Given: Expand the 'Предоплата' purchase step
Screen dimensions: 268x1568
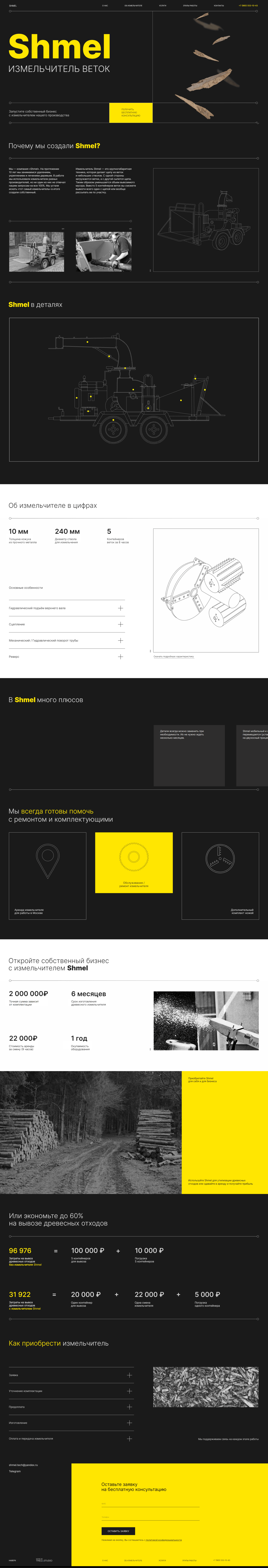Looking at the screenshot, I should coord(71,1407).
